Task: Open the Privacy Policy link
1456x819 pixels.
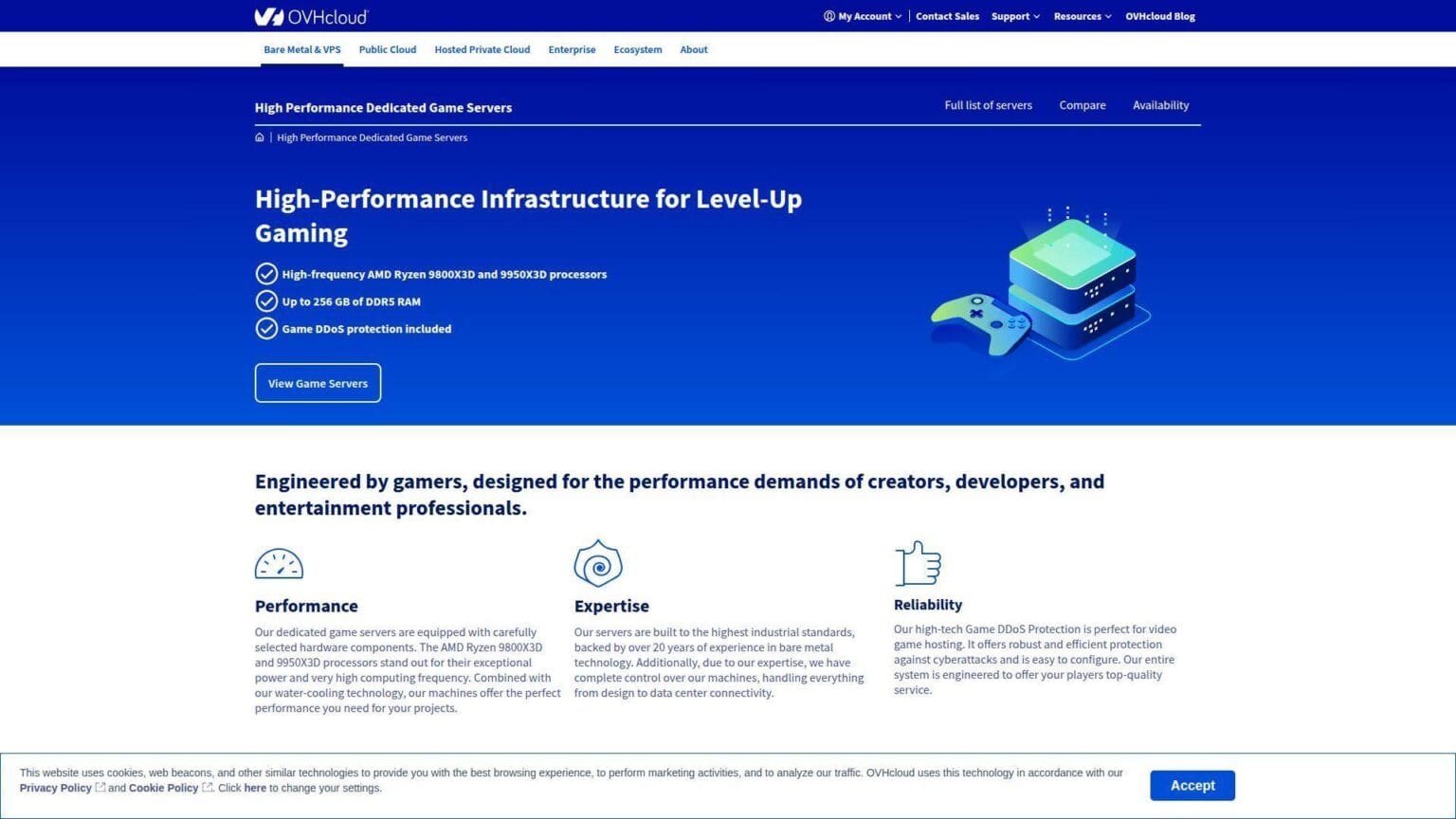Action: pyautogui.click(x=56, y=788)
